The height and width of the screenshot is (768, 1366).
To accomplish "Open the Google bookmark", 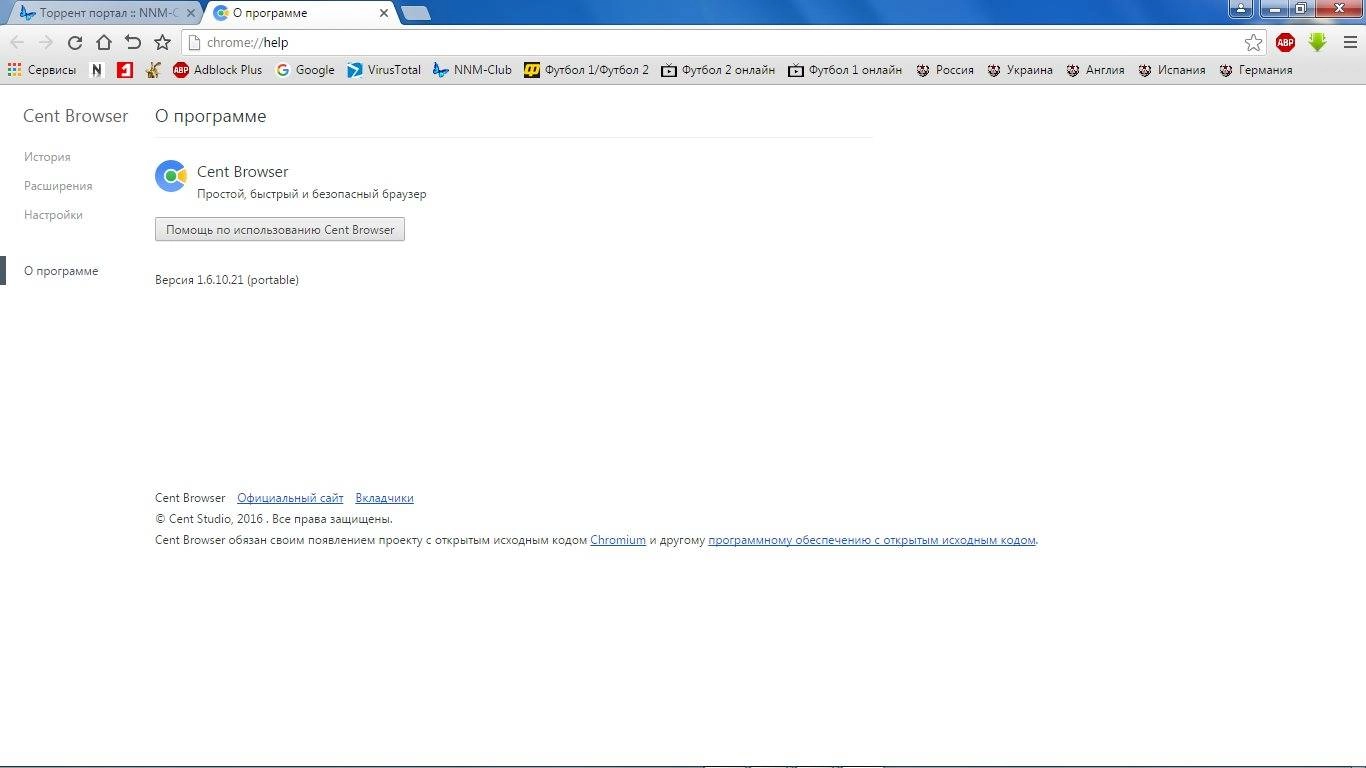I will pos(305,70).
